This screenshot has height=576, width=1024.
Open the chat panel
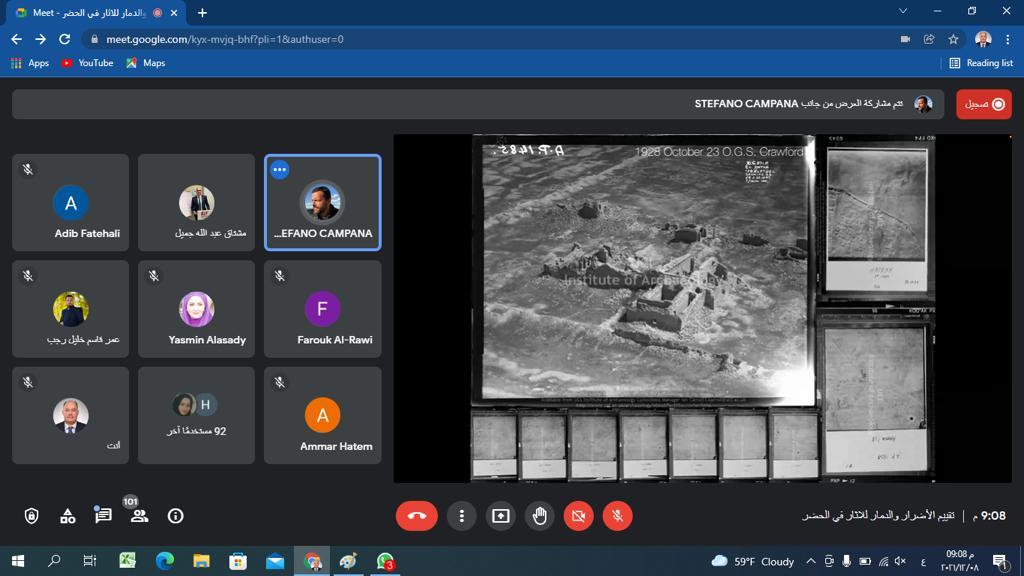(x=103, y=516)
